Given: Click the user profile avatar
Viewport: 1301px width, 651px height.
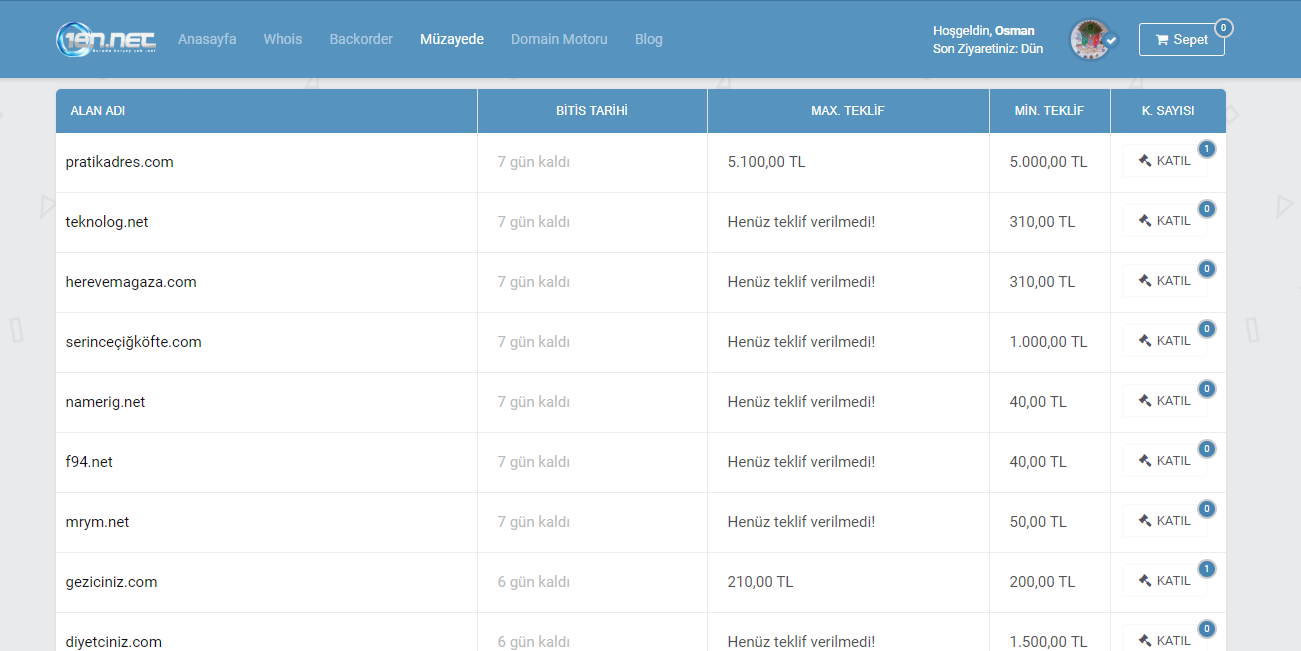Looking at the screenshot, I should 1092,40.
